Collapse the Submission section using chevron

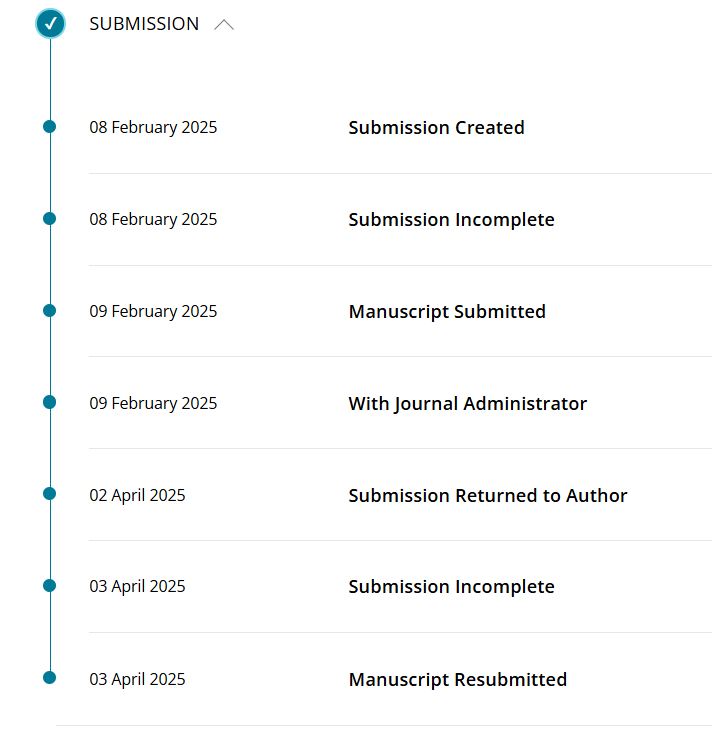click(x=224, y=24)
